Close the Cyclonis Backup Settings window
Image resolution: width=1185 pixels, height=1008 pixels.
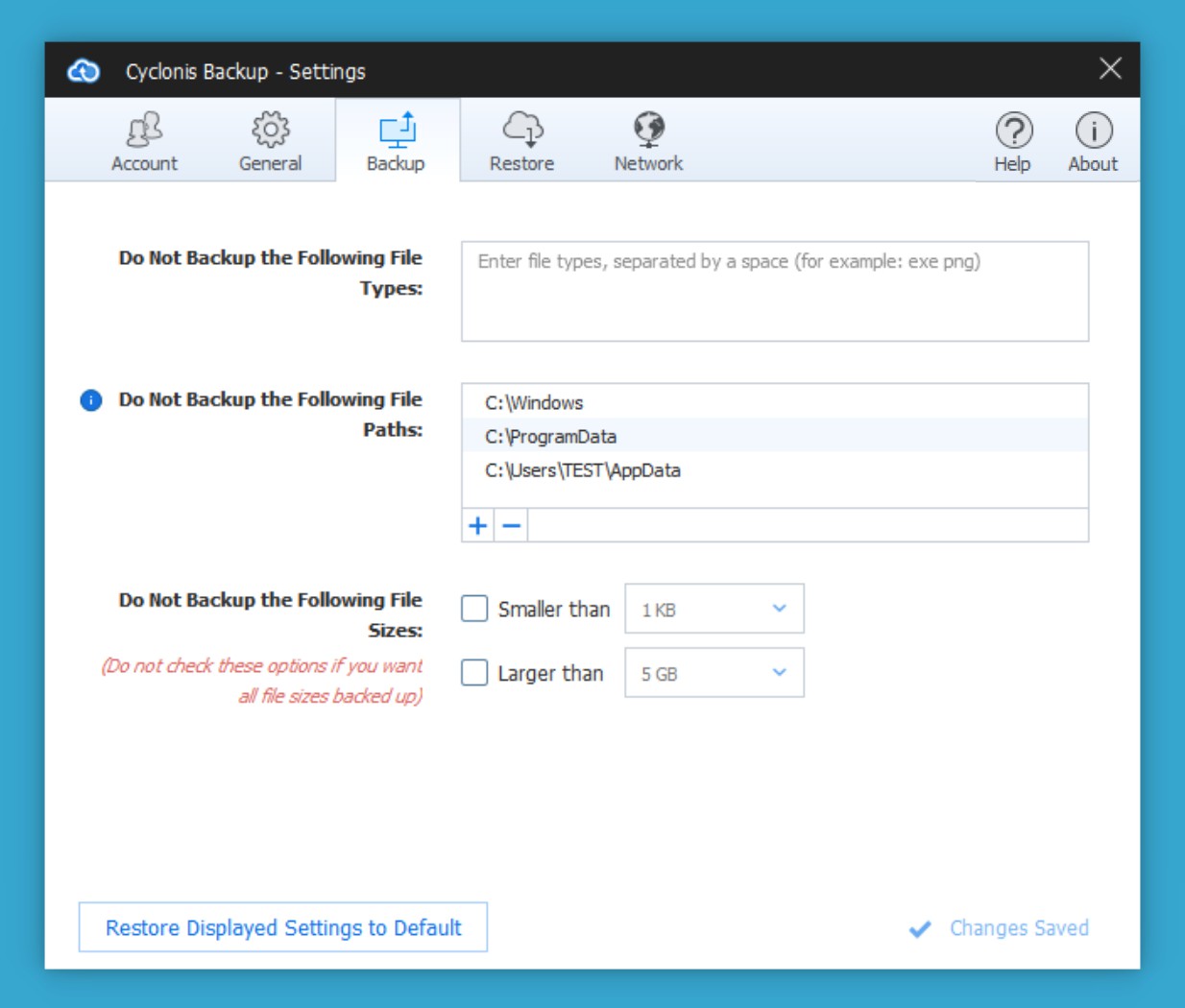point(1110,69)
